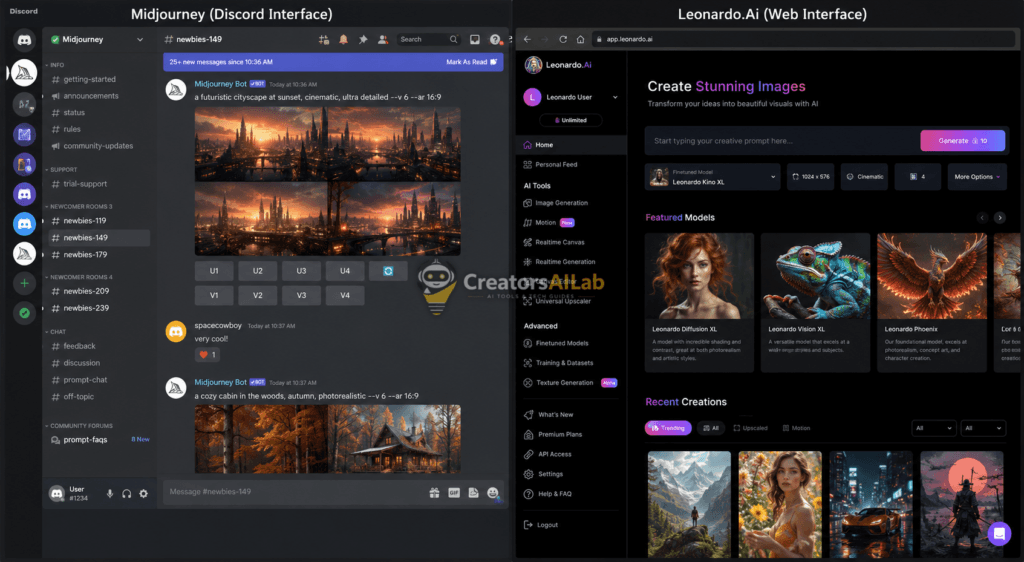Select the Motion filter tab

[x=796, y=428]
